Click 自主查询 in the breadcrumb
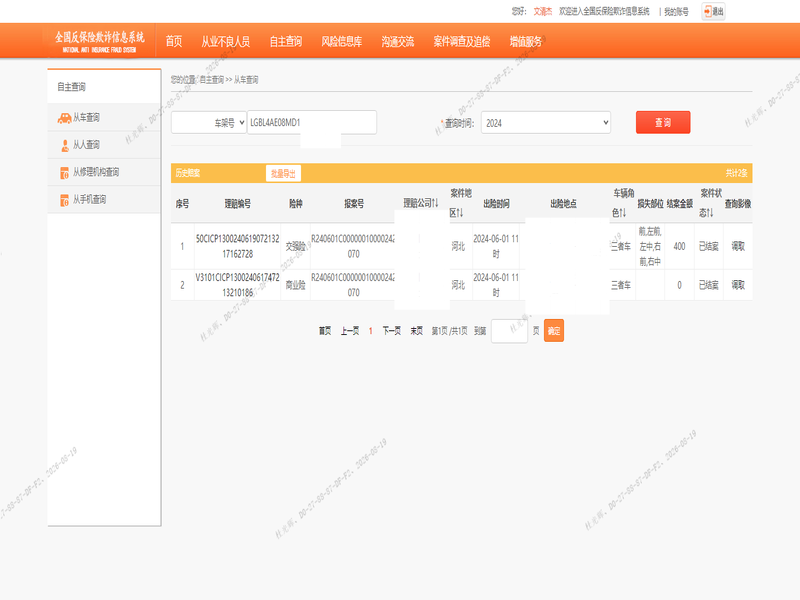 211,80
